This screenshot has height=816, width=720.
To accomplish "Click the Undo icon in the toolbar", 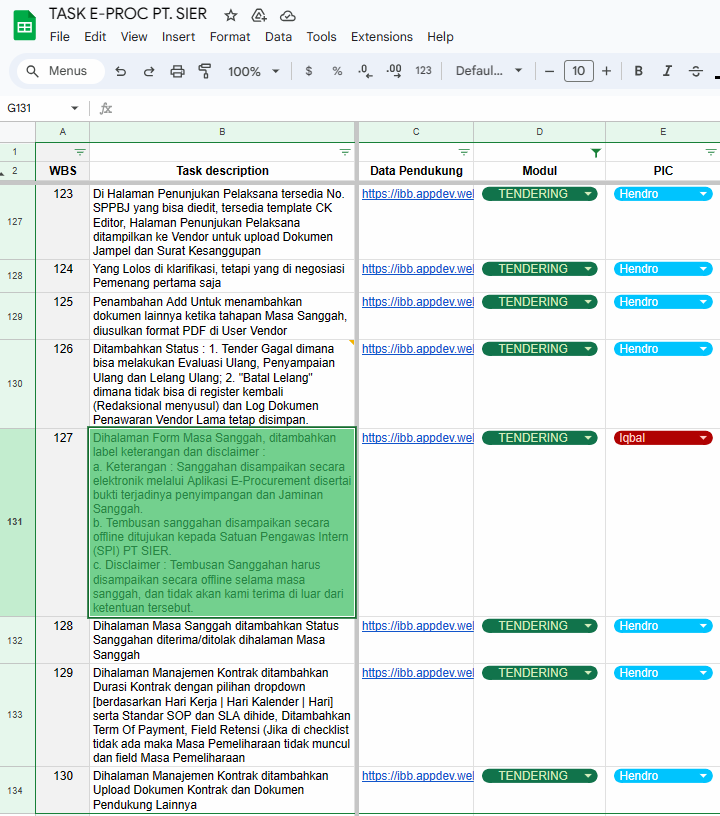I will pos(121,71).
